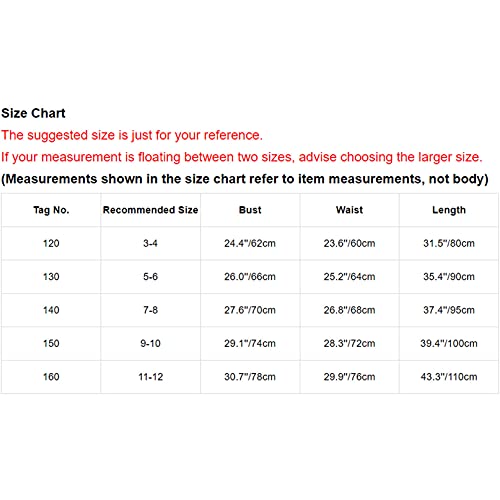Image resolution: width=500 pixels, height=500 pixels.
Task: Select tag number 140 cell
Action: pos(51,310)
